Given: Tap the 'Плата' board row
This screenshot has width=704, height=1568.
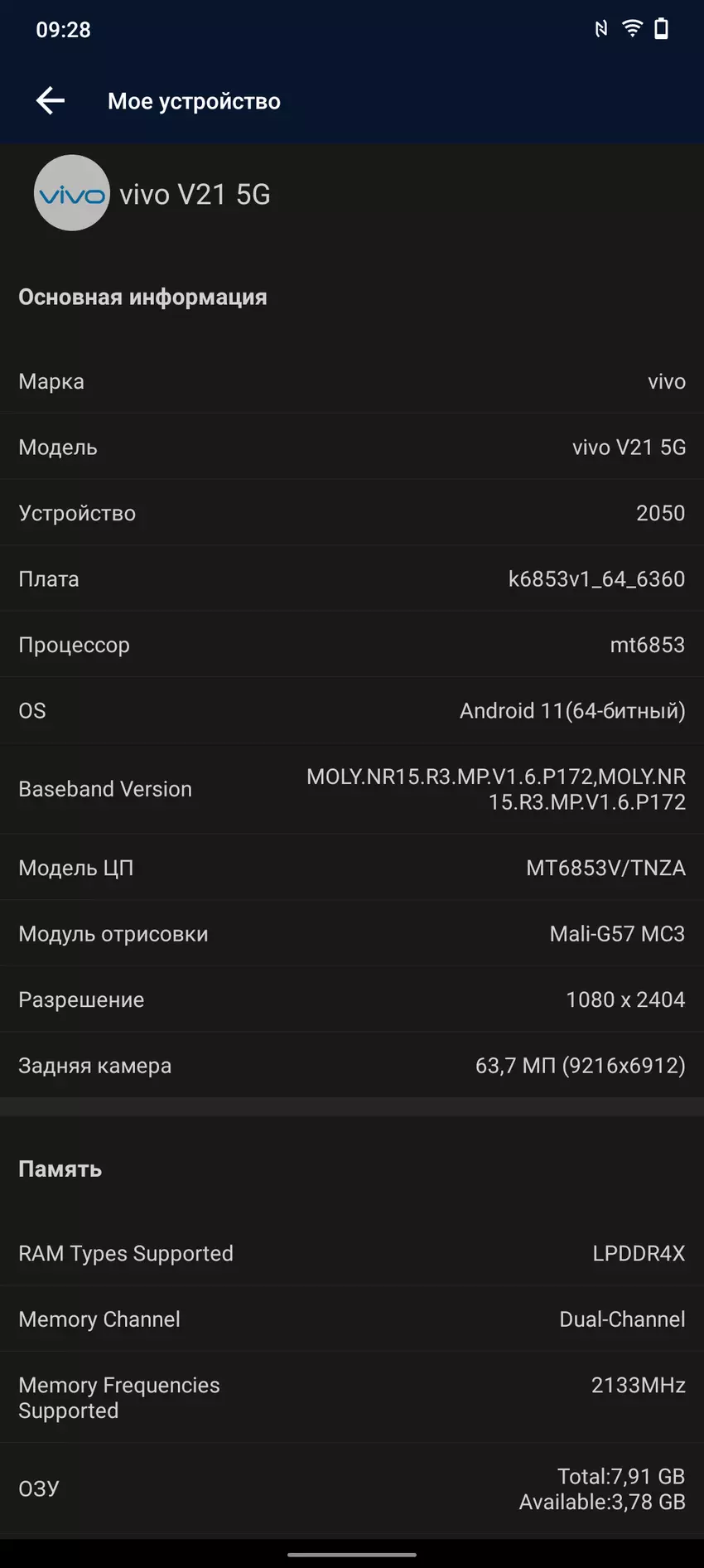Looking at the screenshot, I should [x=352, y=579].
